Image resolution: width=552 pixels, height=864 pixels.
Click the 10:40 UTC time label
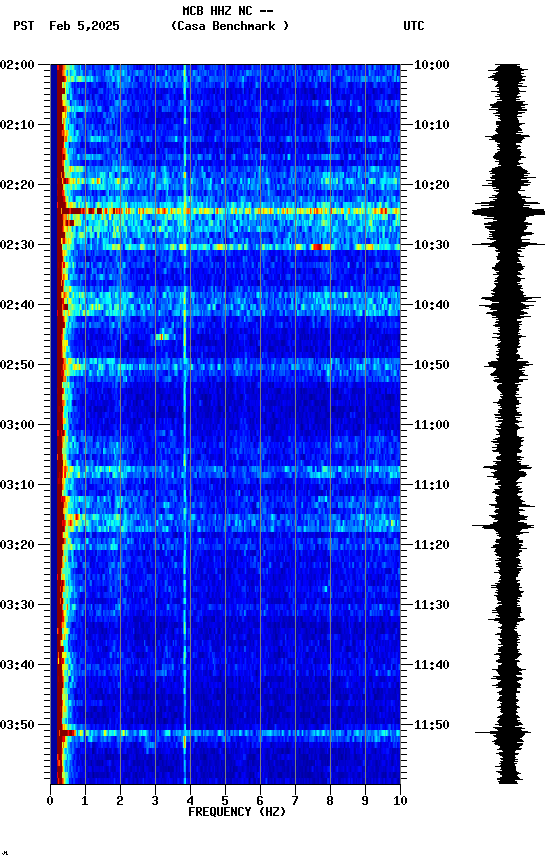[432, 305]
